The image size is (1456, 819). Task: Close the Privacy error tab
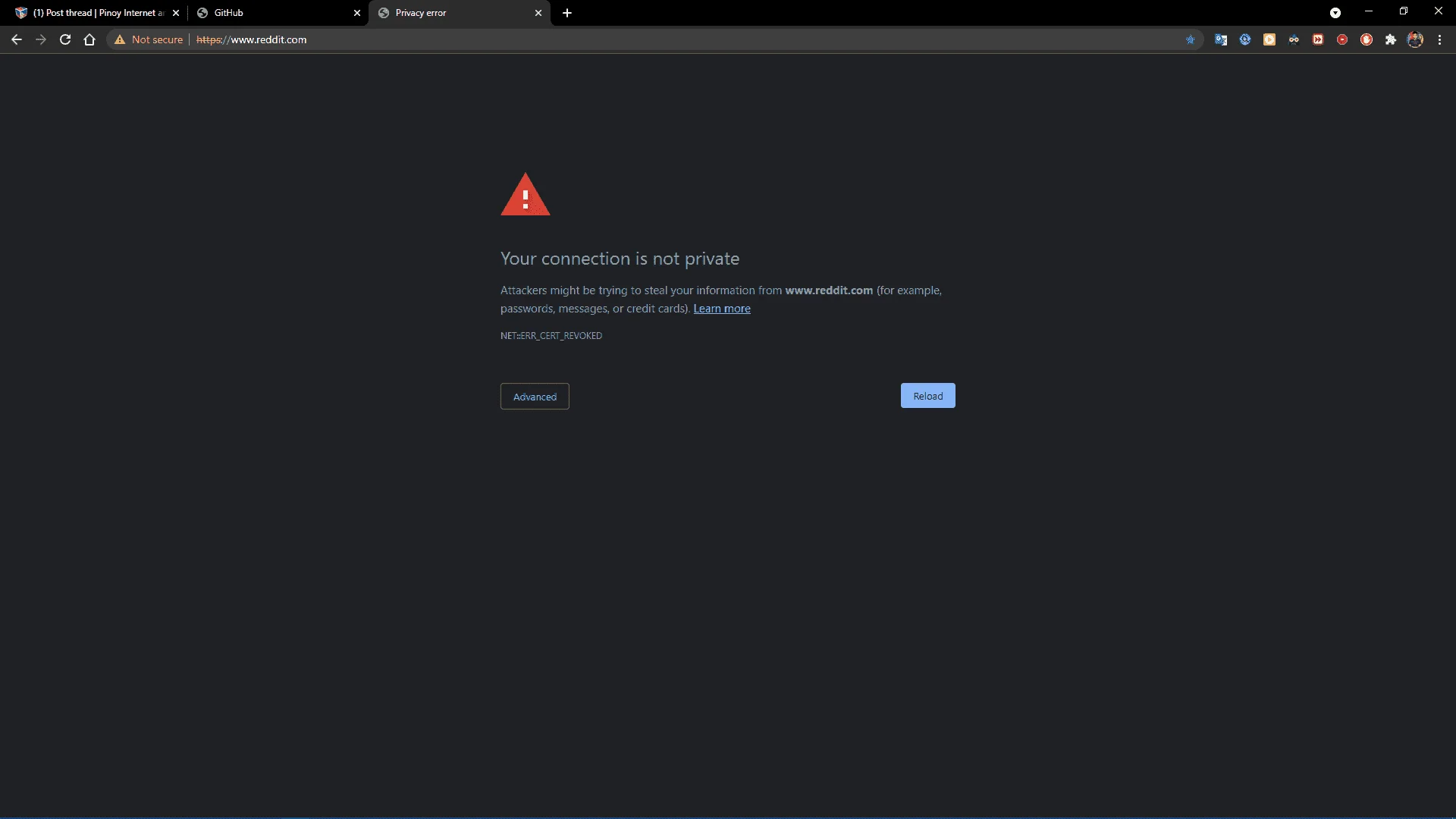pyautogui.click(x=538, y=13)
